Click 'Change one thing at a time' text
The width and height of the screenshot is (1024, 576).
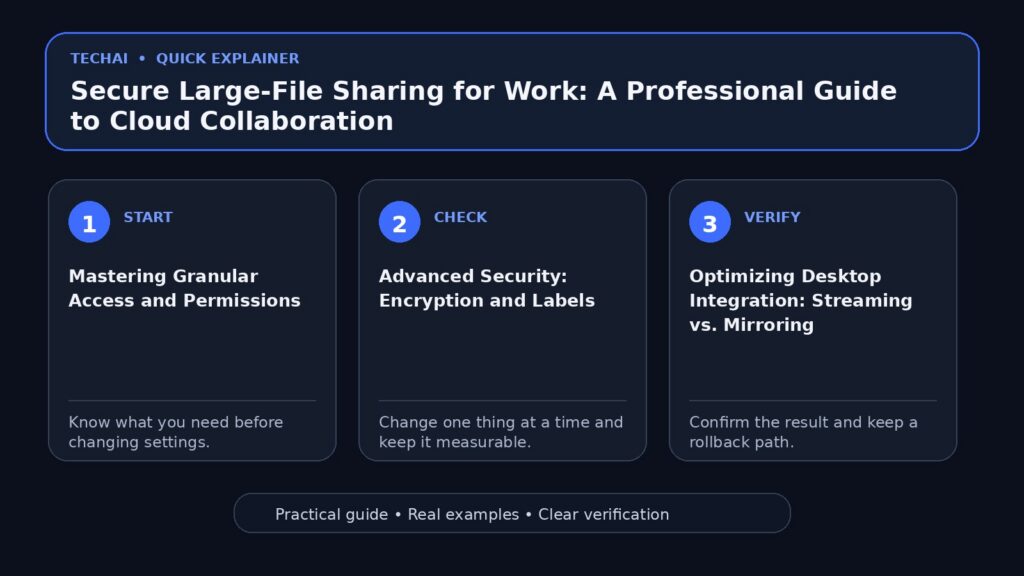point(501,432)
